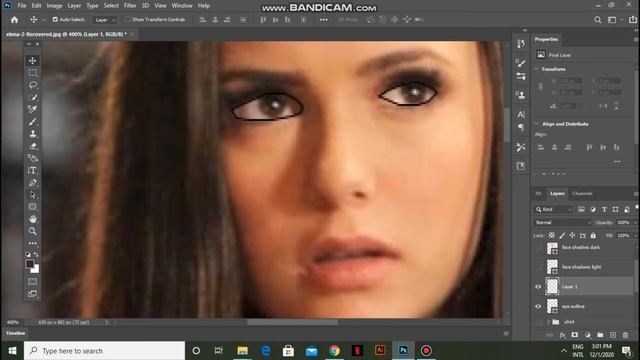Click the foreground color swatch
The image size is (640, 360).
click(30, 264)
